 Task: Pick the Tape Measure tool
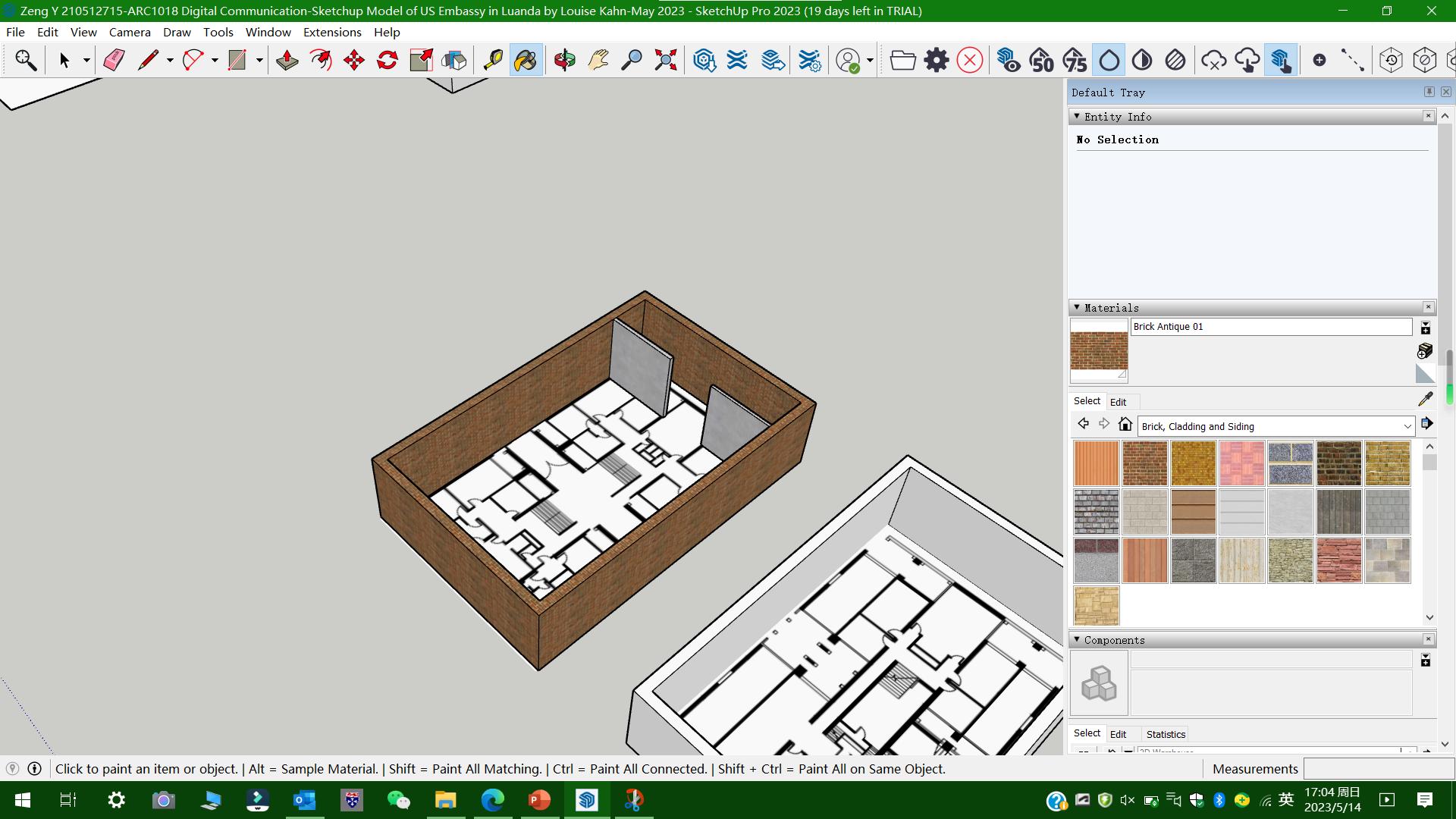[x=493, y=60]
